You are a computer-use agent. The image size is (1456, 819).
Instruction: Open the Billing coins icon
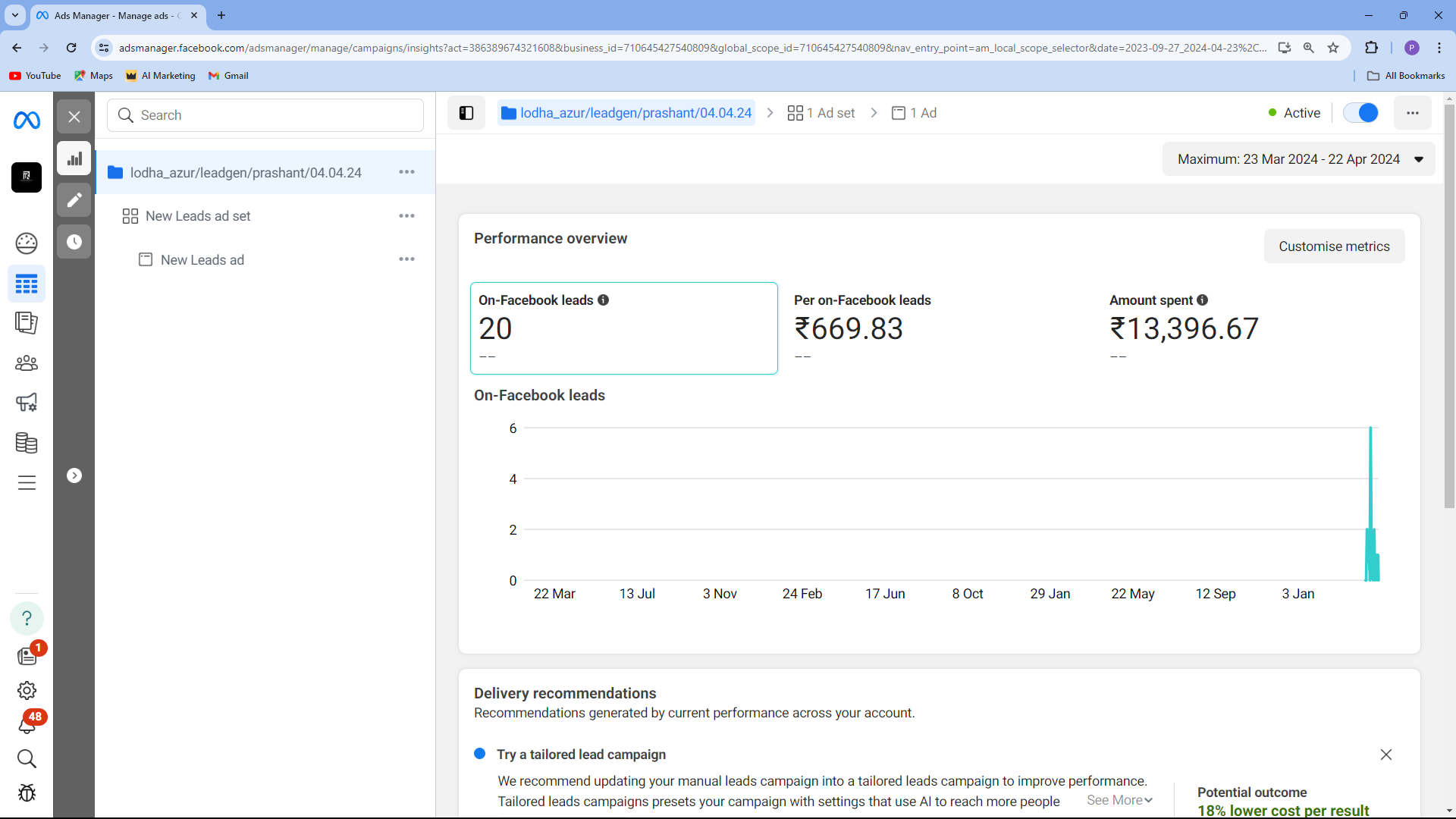coord(27,443)
